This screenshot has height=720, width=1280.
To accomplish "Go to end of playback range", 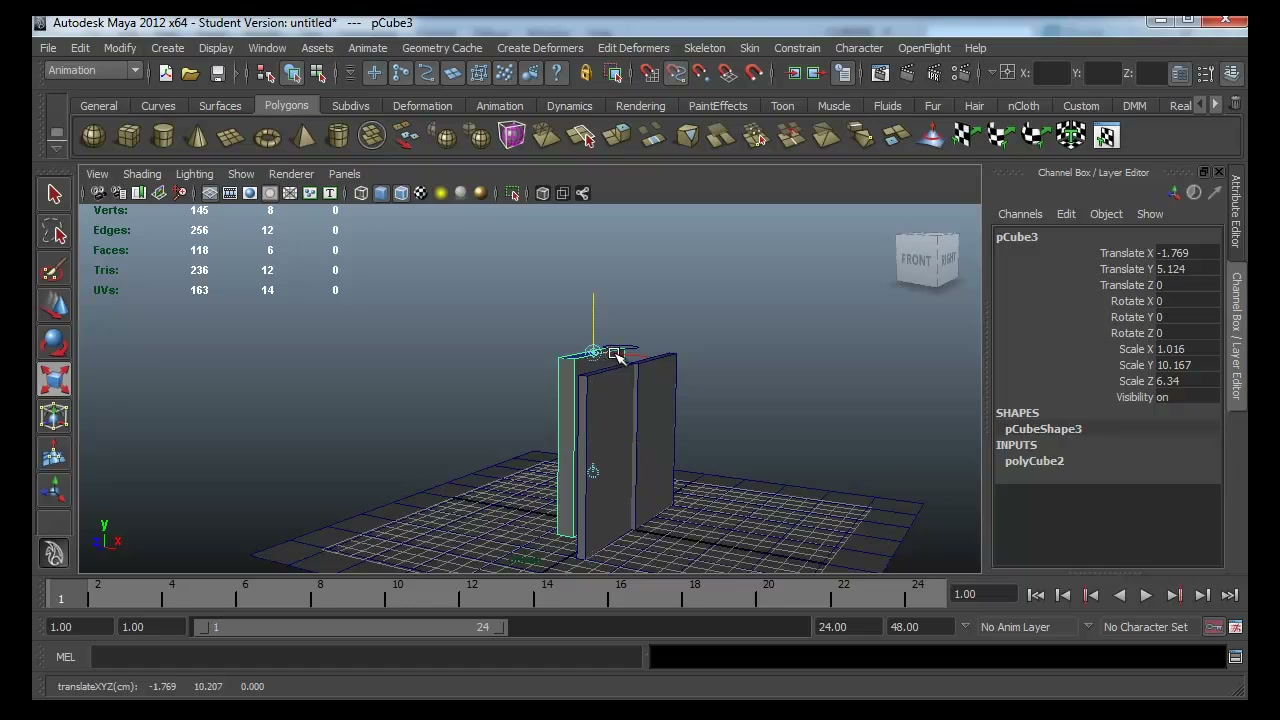I will point(1230,595).
